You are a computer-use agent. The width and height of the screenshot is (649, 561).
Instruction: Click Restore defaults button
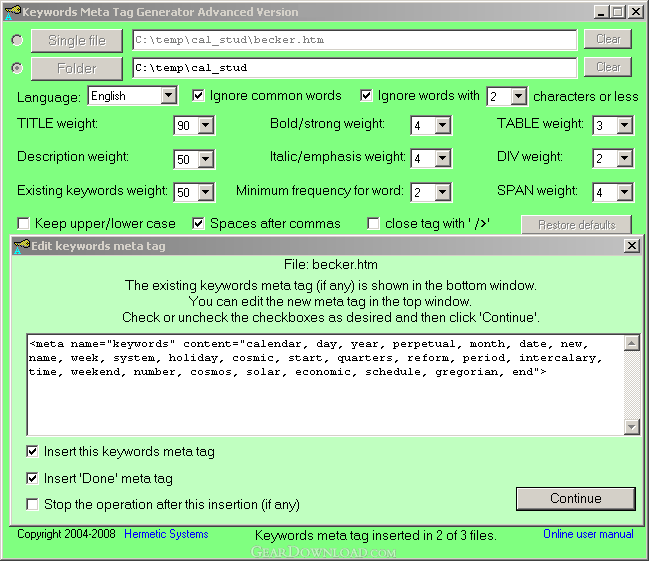tap(577, 225)
